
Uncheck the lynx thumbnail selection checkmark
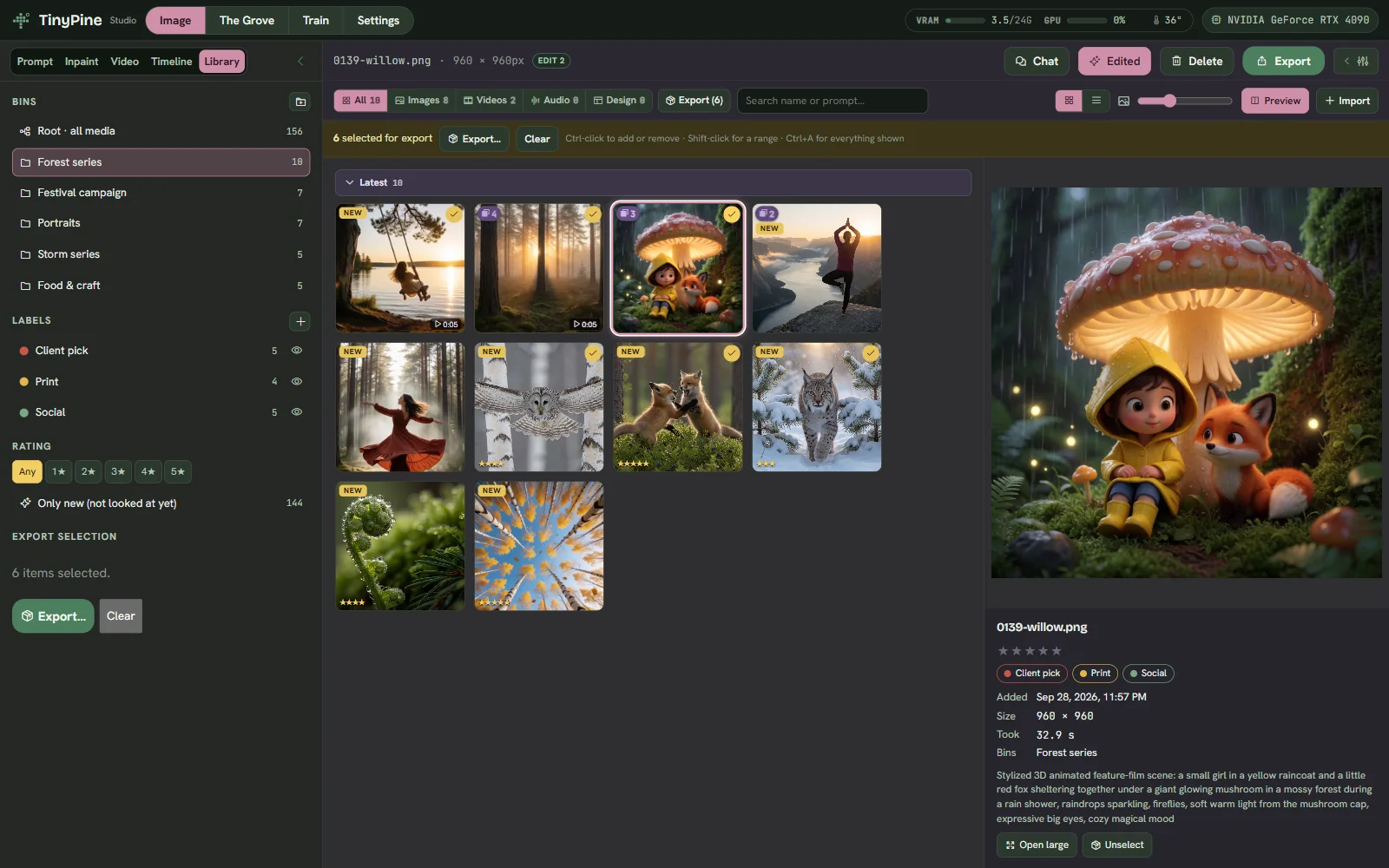[871, 353]
